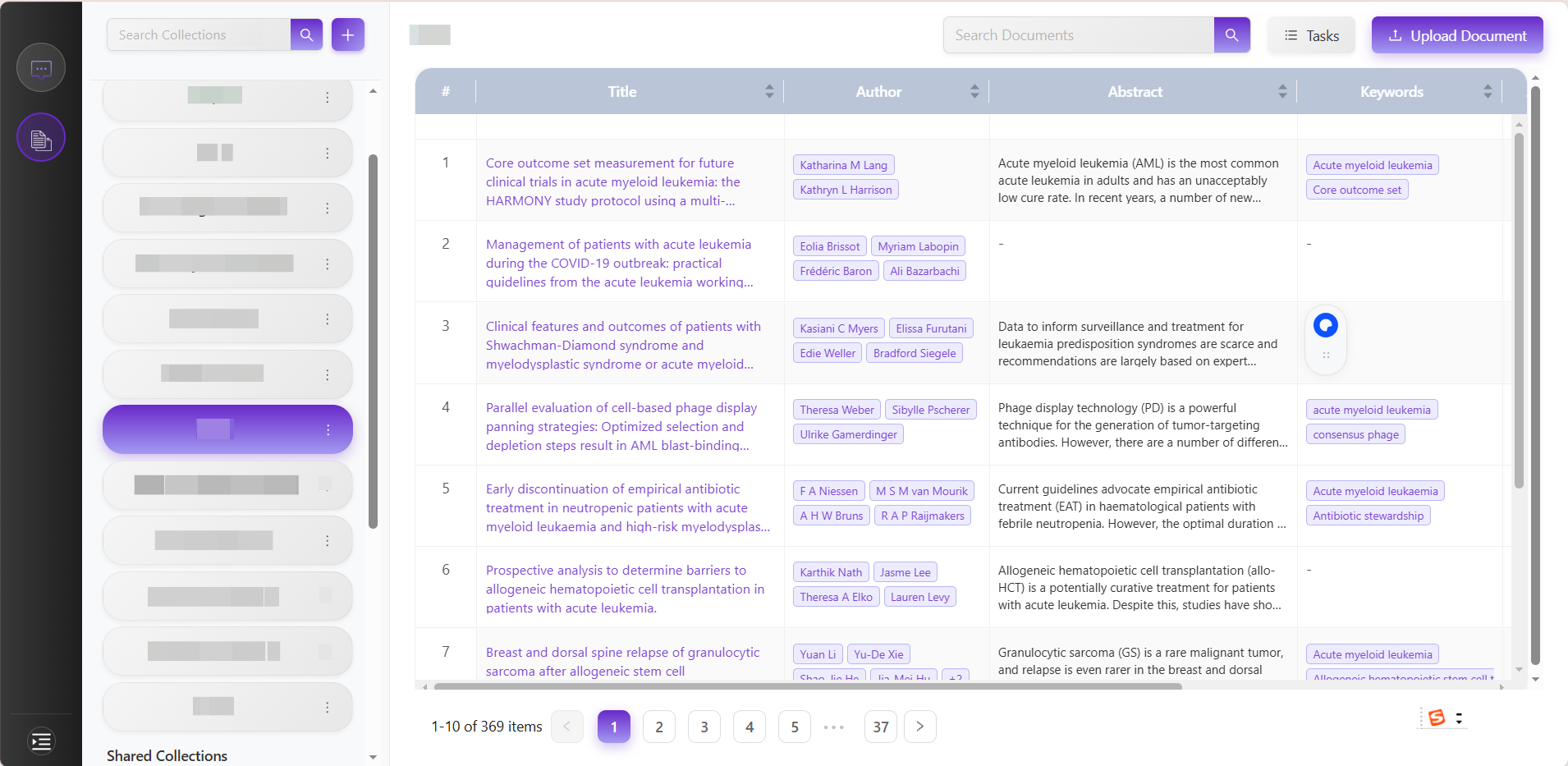The height and width of the screenshot is (766, 1568).
Task: Sort the table by Abstract column
Action: coord(1281,92)
